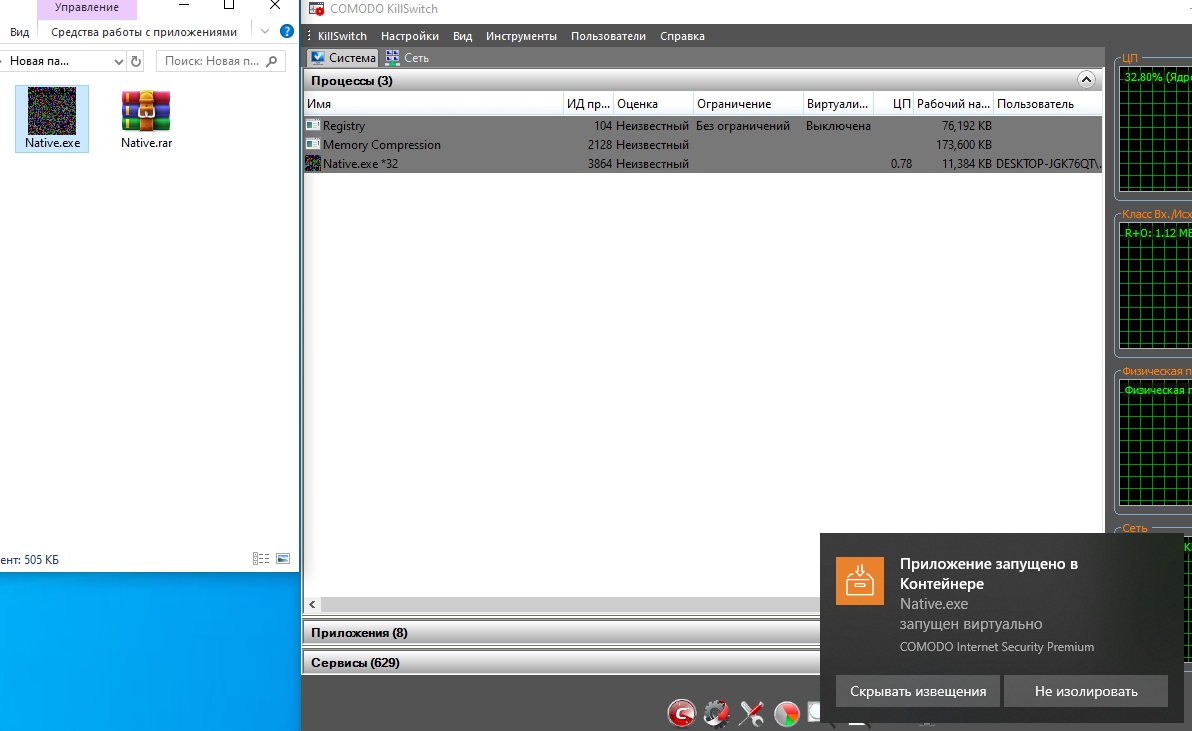Refresh the Explorer folder view
Screen dimensions: 1192x731
[136, 62]
